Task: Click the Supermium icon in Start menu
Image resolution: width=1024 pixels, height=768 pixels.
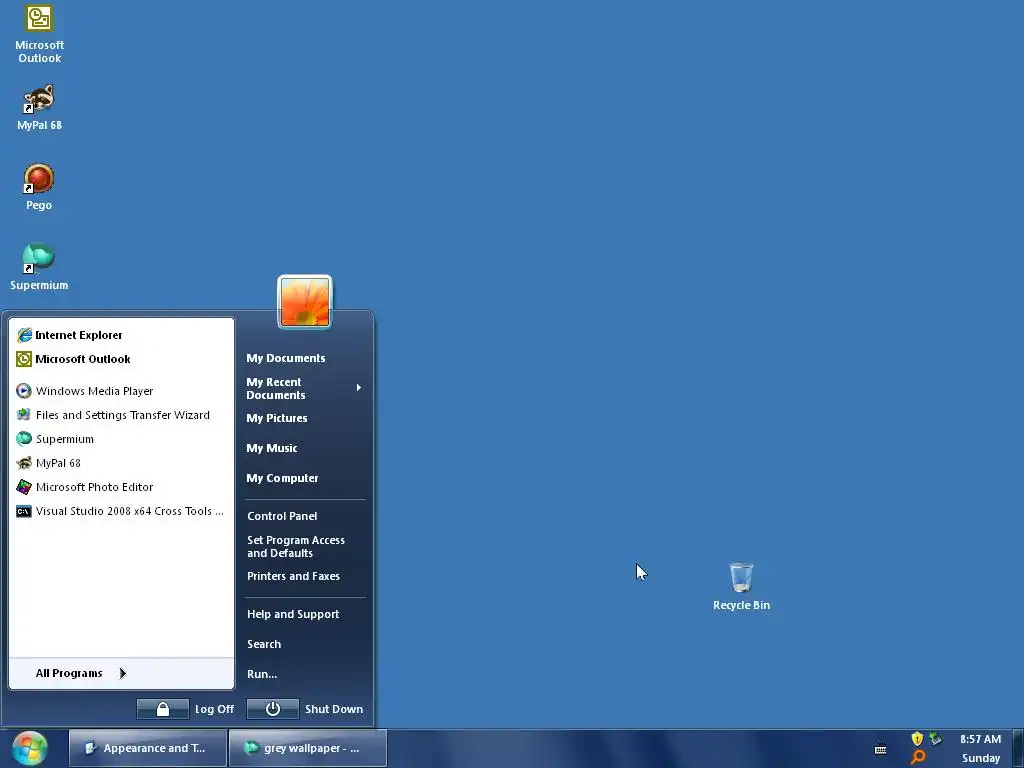Action: [24, 439]
